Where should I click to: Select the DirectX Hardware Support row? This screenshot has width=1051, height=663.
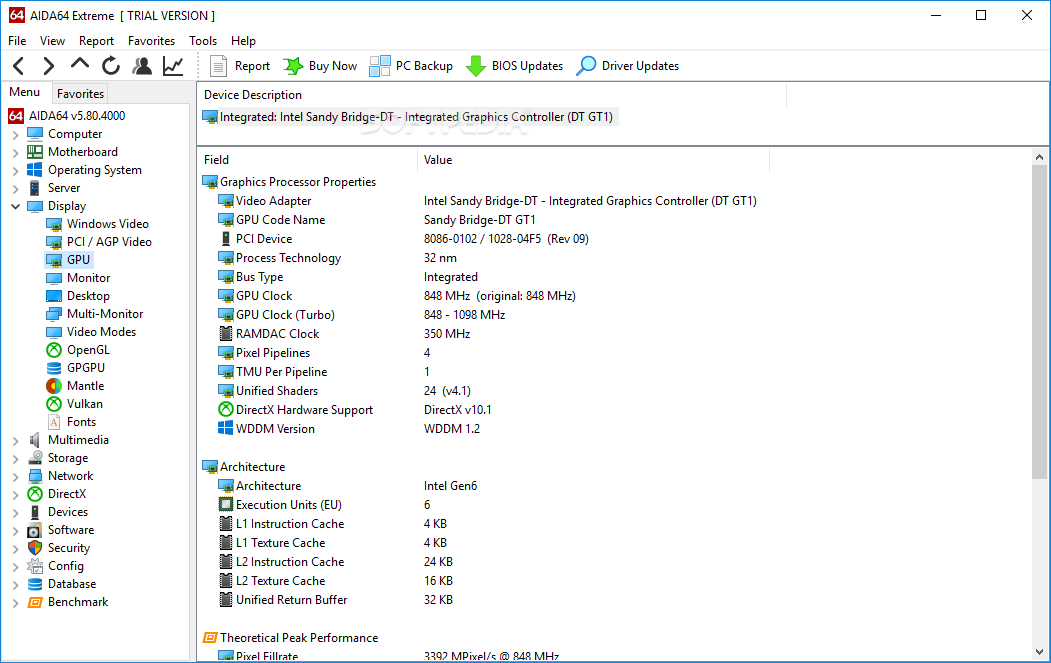click(x=354, y=410)
